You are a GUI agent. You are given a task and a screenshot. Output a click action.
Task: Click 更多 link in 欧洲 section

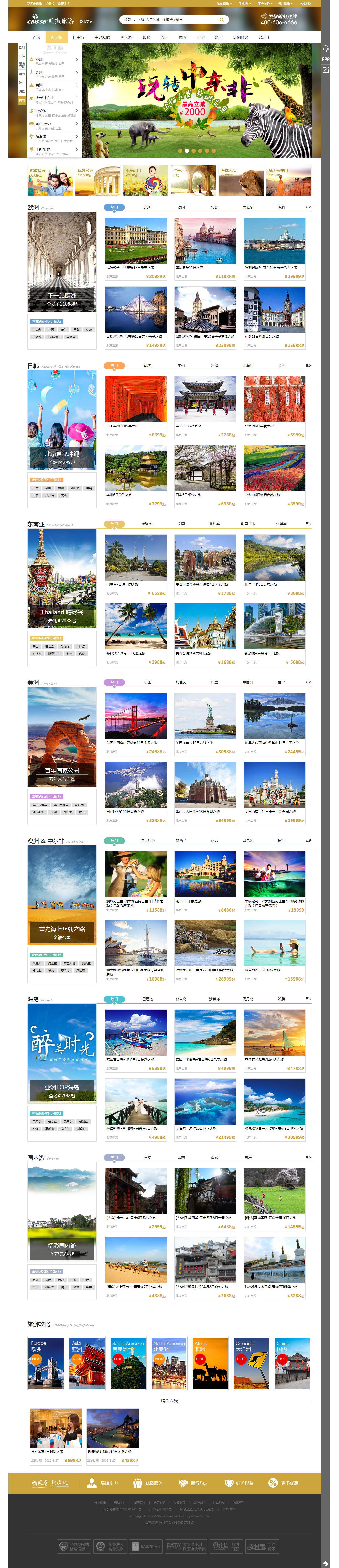coord(308,207)
